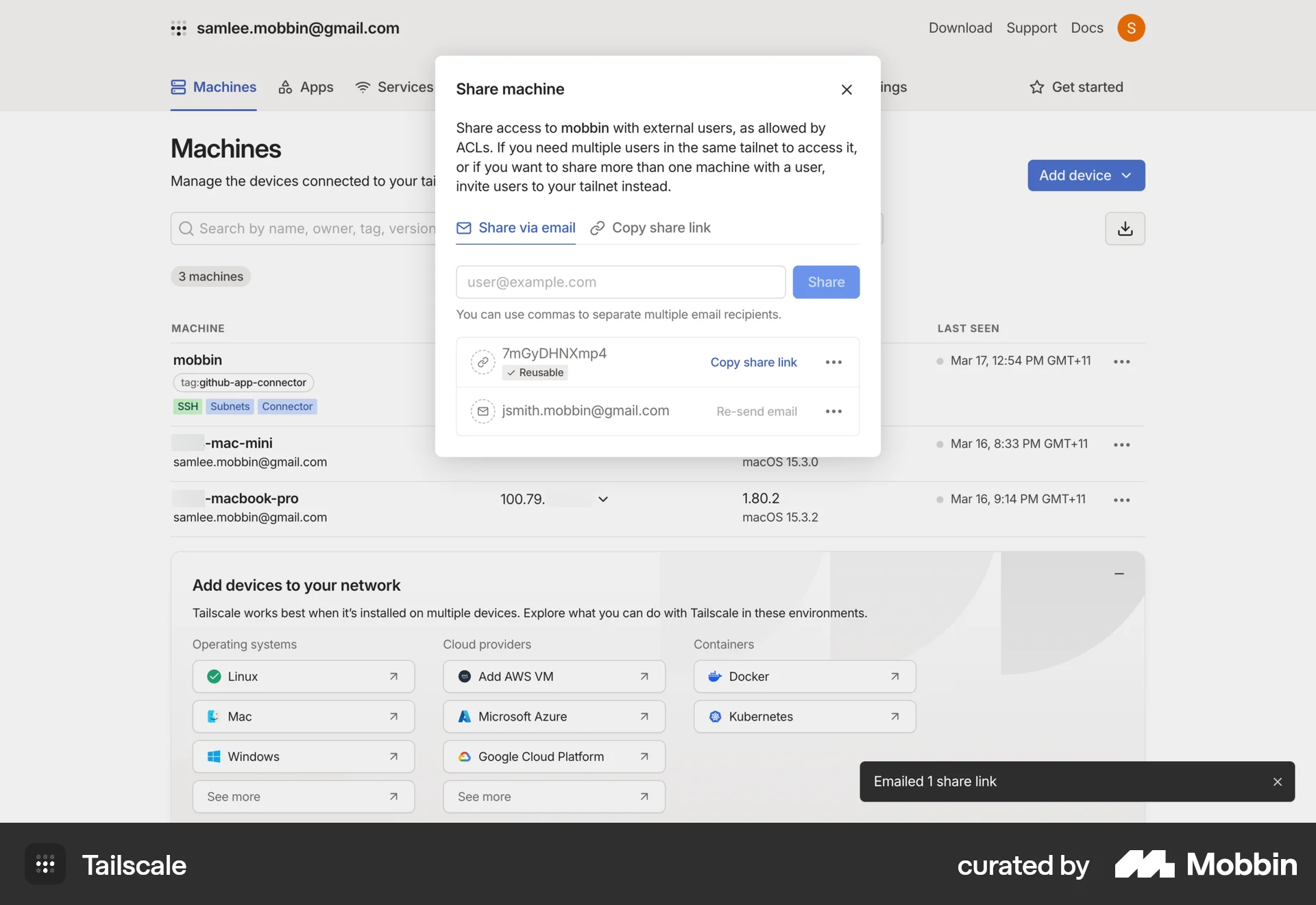Click the Services Wi-Fi icon
Image resolution: width=1316 pixels, height=905 pixels.
363,88
